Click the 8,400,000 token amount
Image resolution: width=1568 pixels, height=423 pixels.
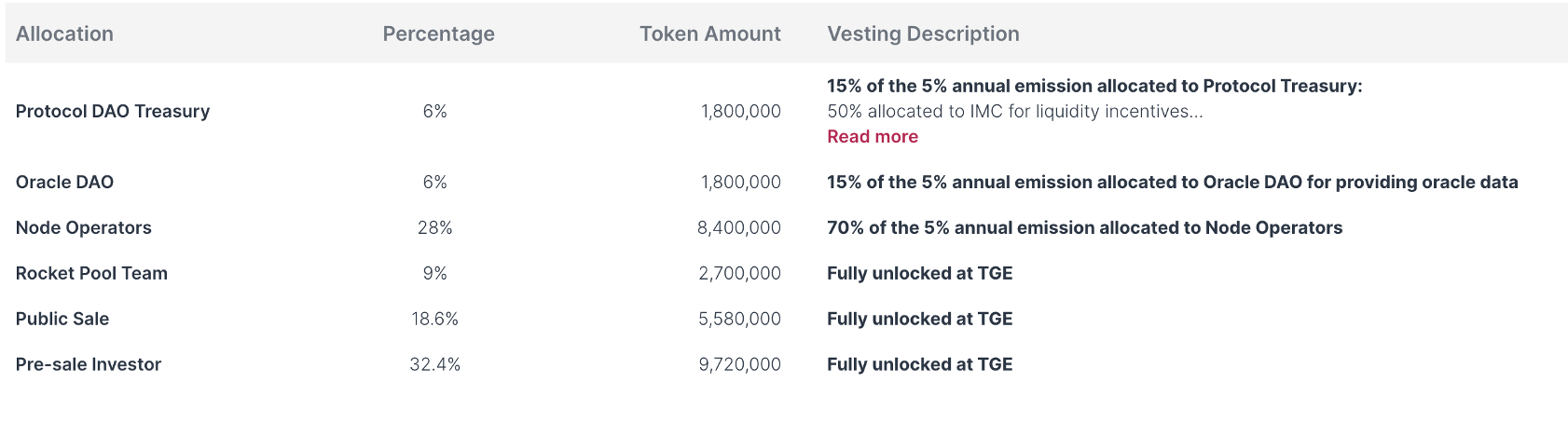(738, 228)
